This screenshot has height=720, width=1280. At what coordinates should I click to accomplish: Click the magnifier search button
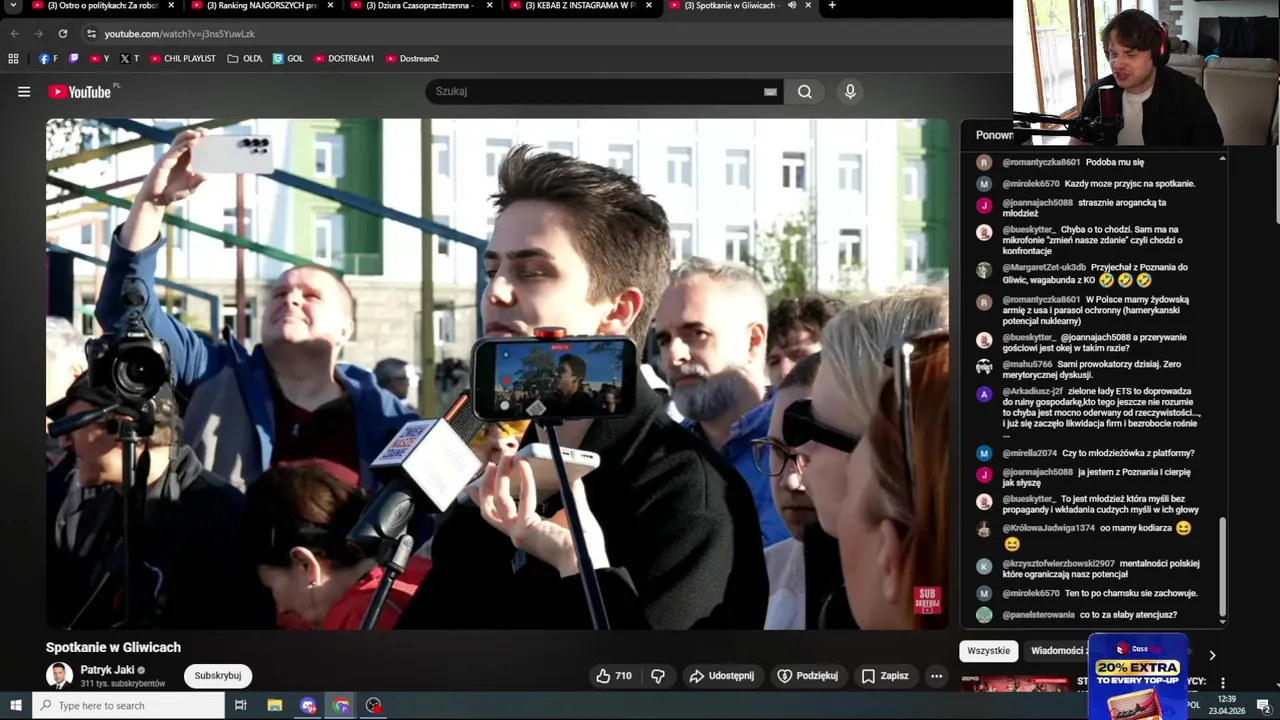pos(805,92)
